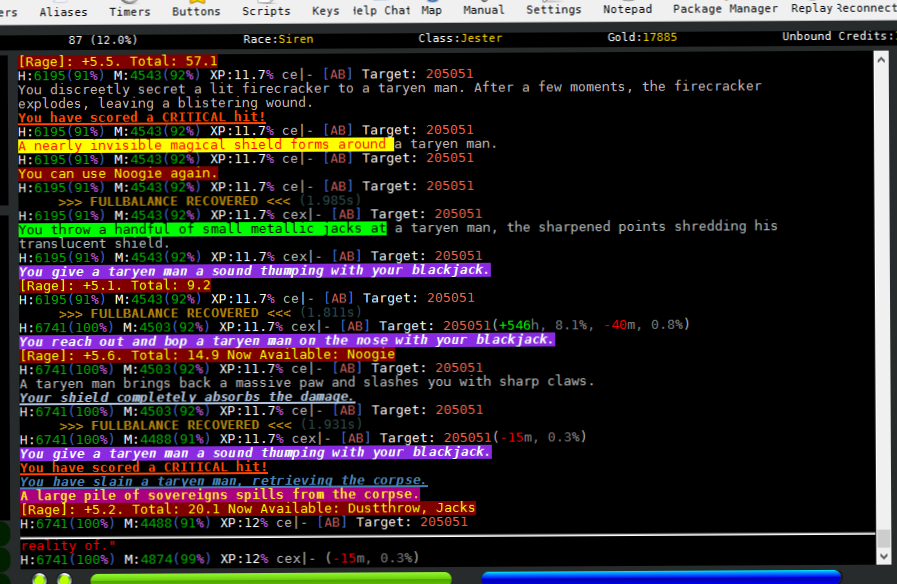
Task: Open the Manual from toolbar
Action: tap(483, 10)
